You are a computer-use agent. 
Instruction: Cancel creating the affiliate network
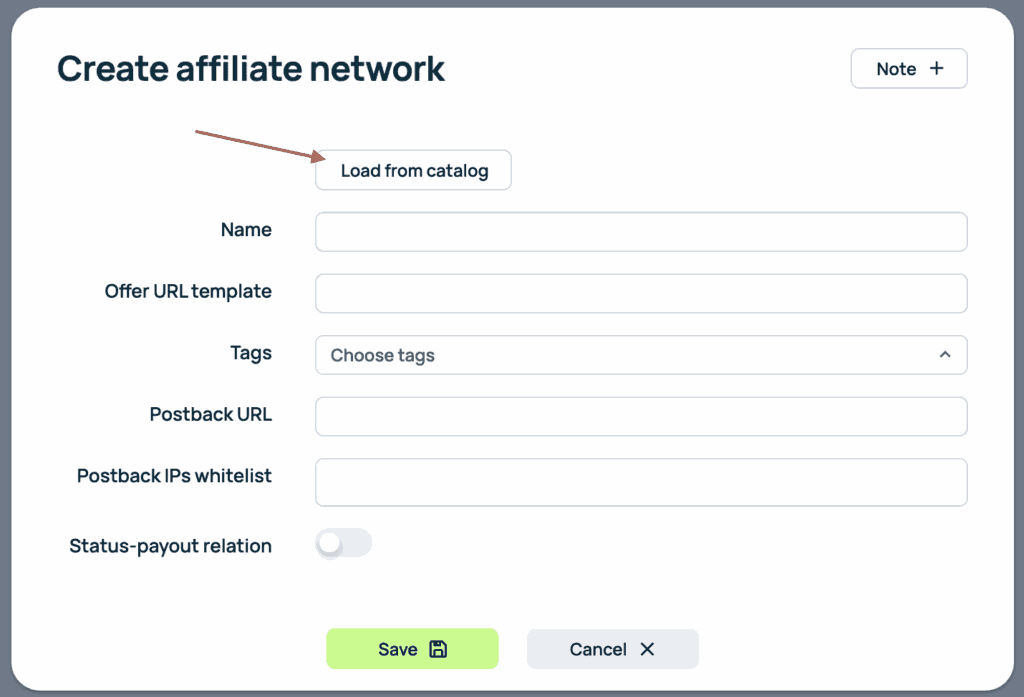pos(612,649)
